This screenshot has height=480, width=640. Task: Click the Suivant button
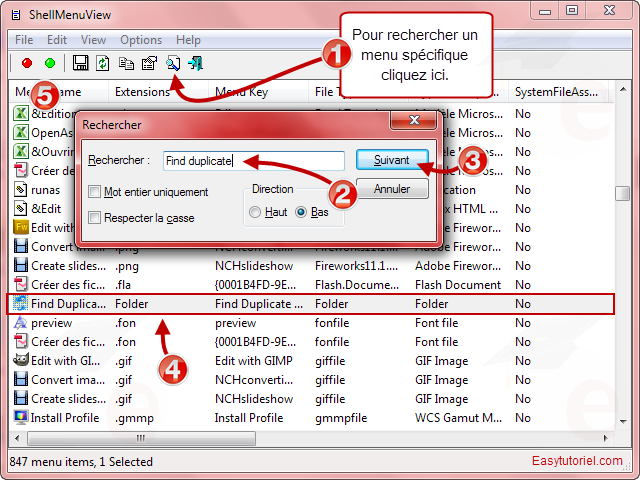(x=392, y=160)
